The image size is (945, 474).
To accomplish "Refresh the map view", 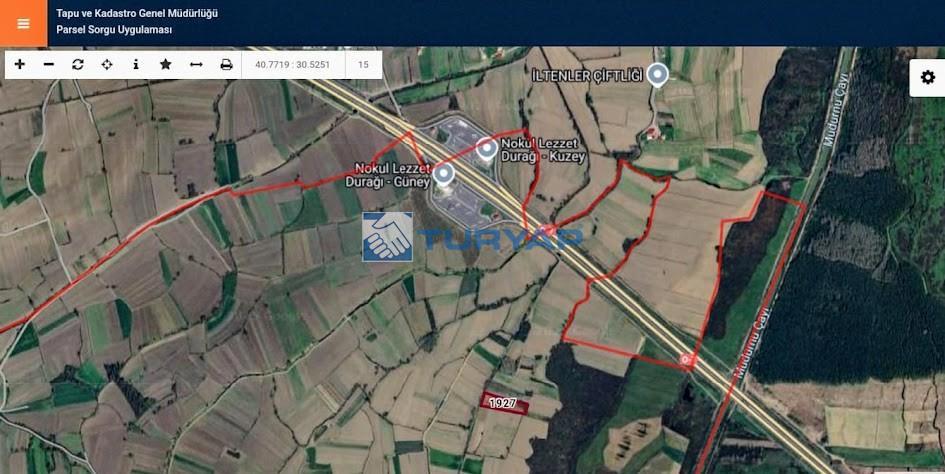I will coord(78,65).
